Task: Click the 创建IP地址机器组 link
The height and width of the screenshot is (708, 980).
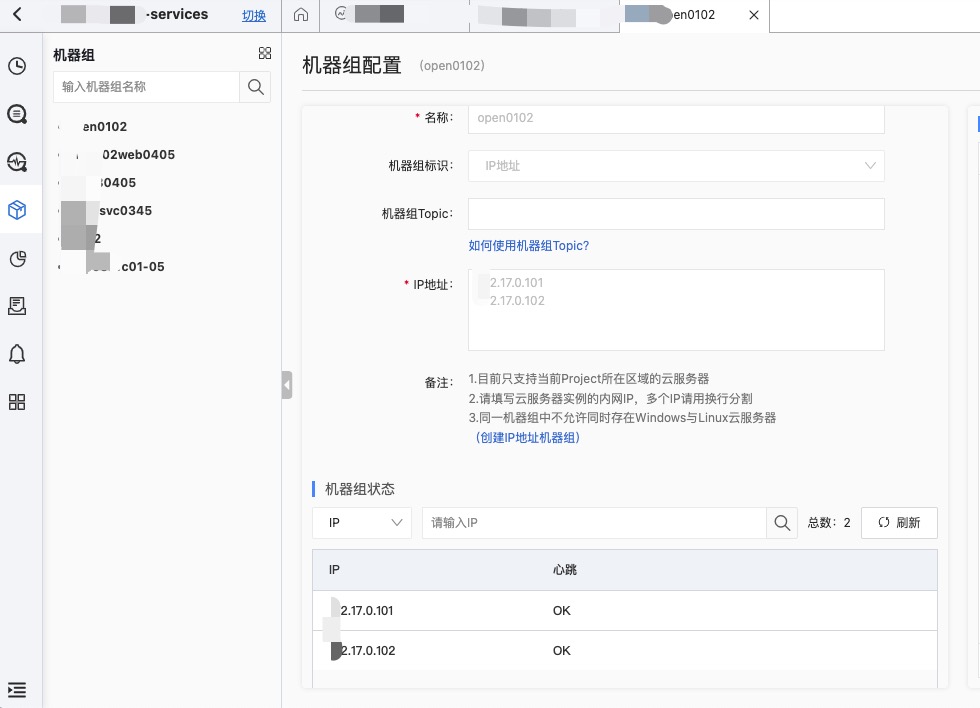Action: click(529, 437)
